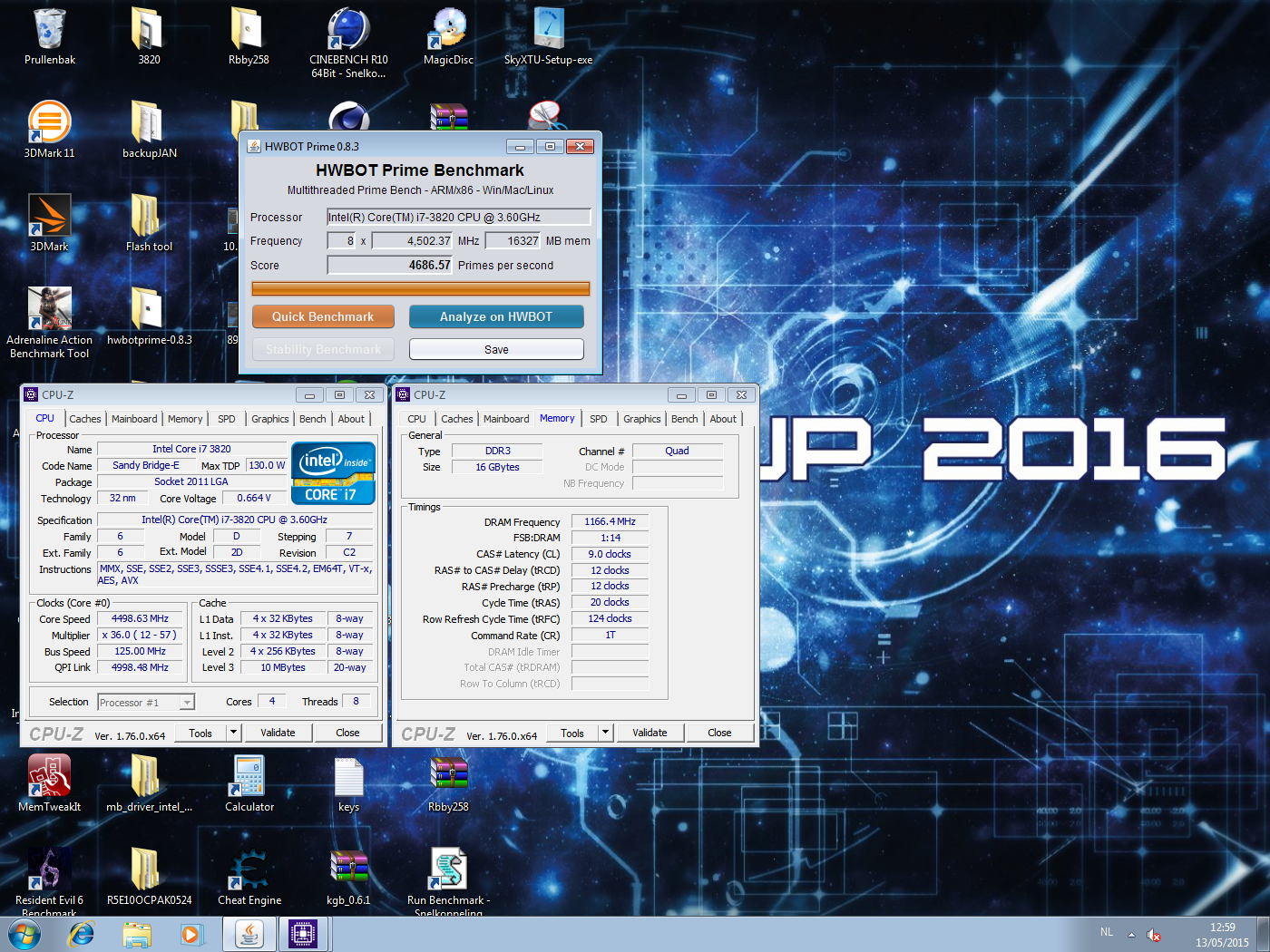Open the Rbby258 folder on top row

coord(249,36)
